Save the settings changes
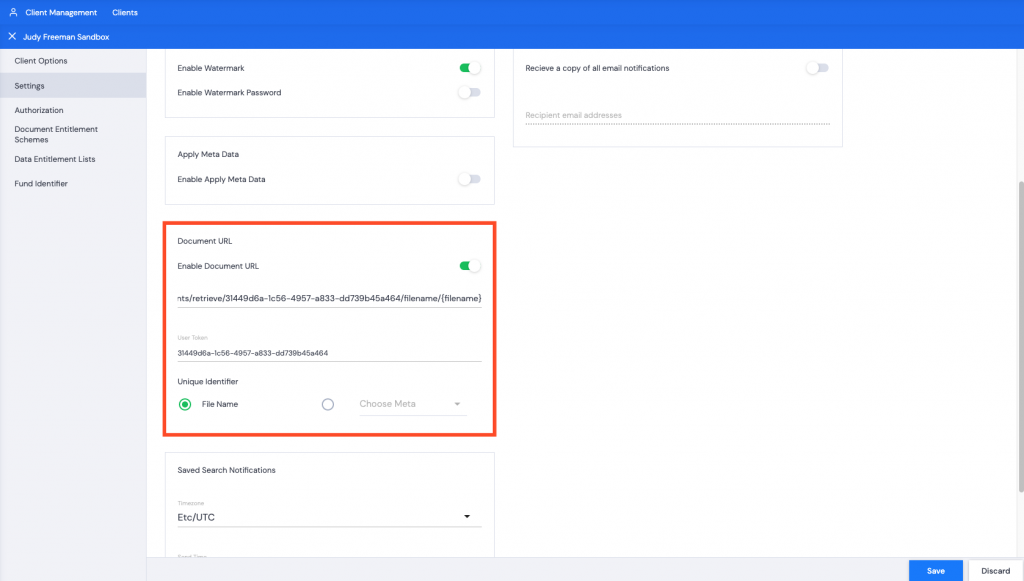The width and height of the screenshot is (1024, 581). (935, 571)
